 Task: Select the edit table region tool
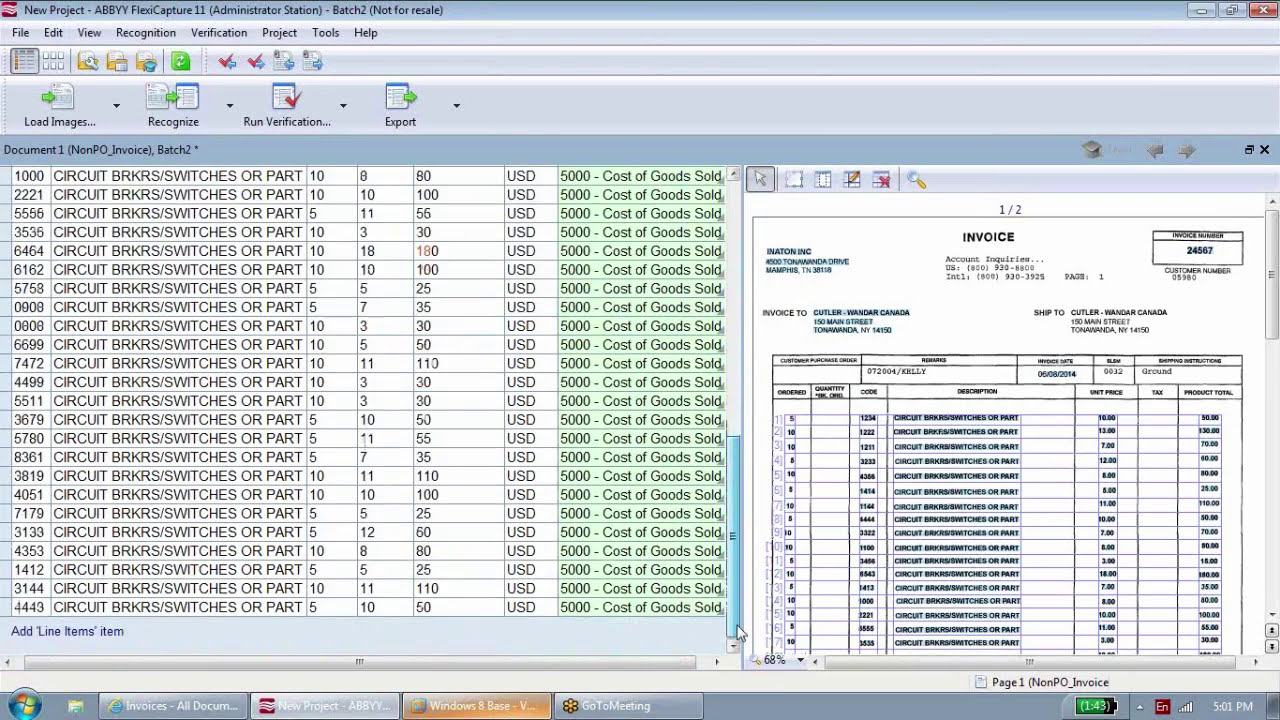pos(852,180)
